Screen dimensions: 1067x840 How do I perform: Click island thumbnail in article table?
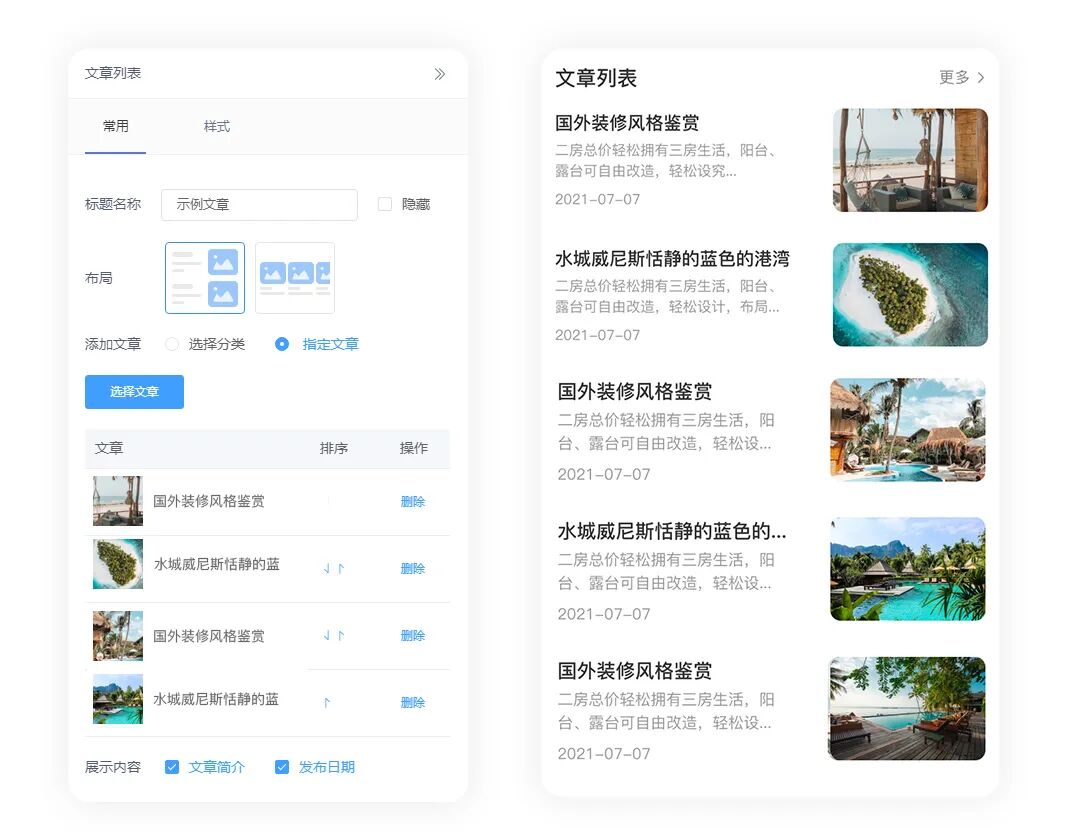coord(118,564)
